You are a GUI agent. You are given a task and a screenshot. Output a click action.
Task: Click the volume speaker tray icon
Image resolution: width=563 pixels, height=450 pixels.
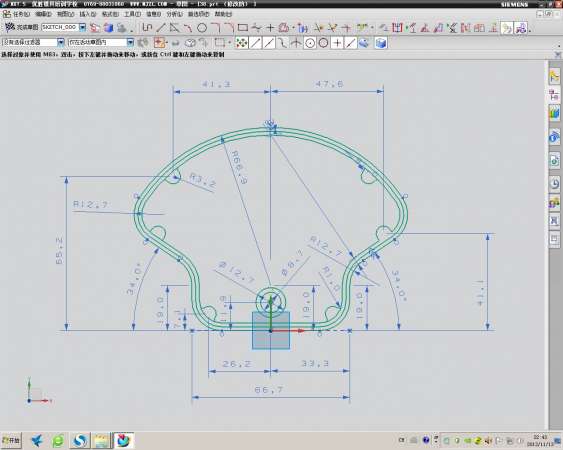click(488, 440)
